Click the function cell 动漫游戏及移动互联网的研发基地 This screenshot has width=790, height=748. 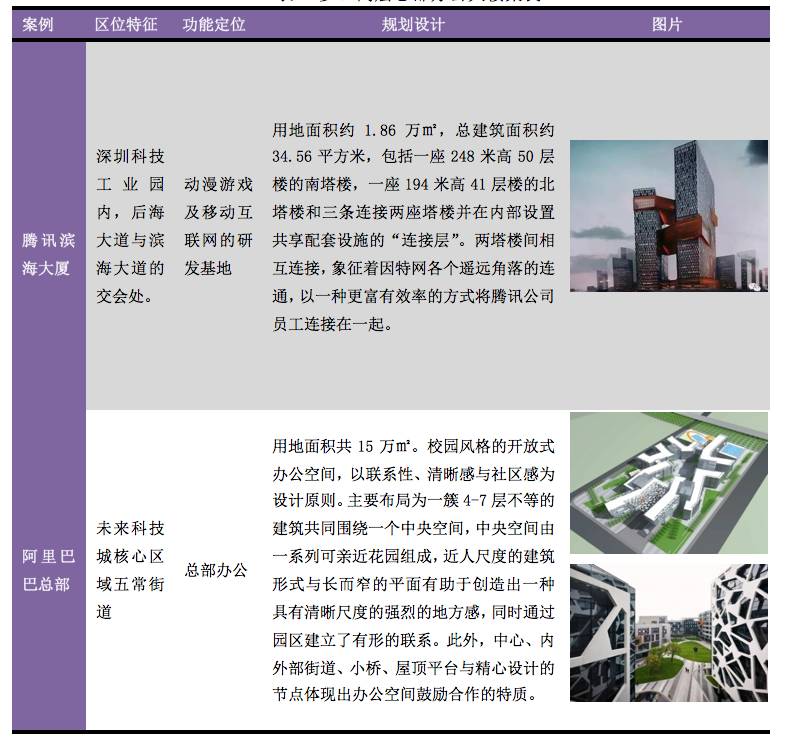pyautogui.click(x=218, y=226)
